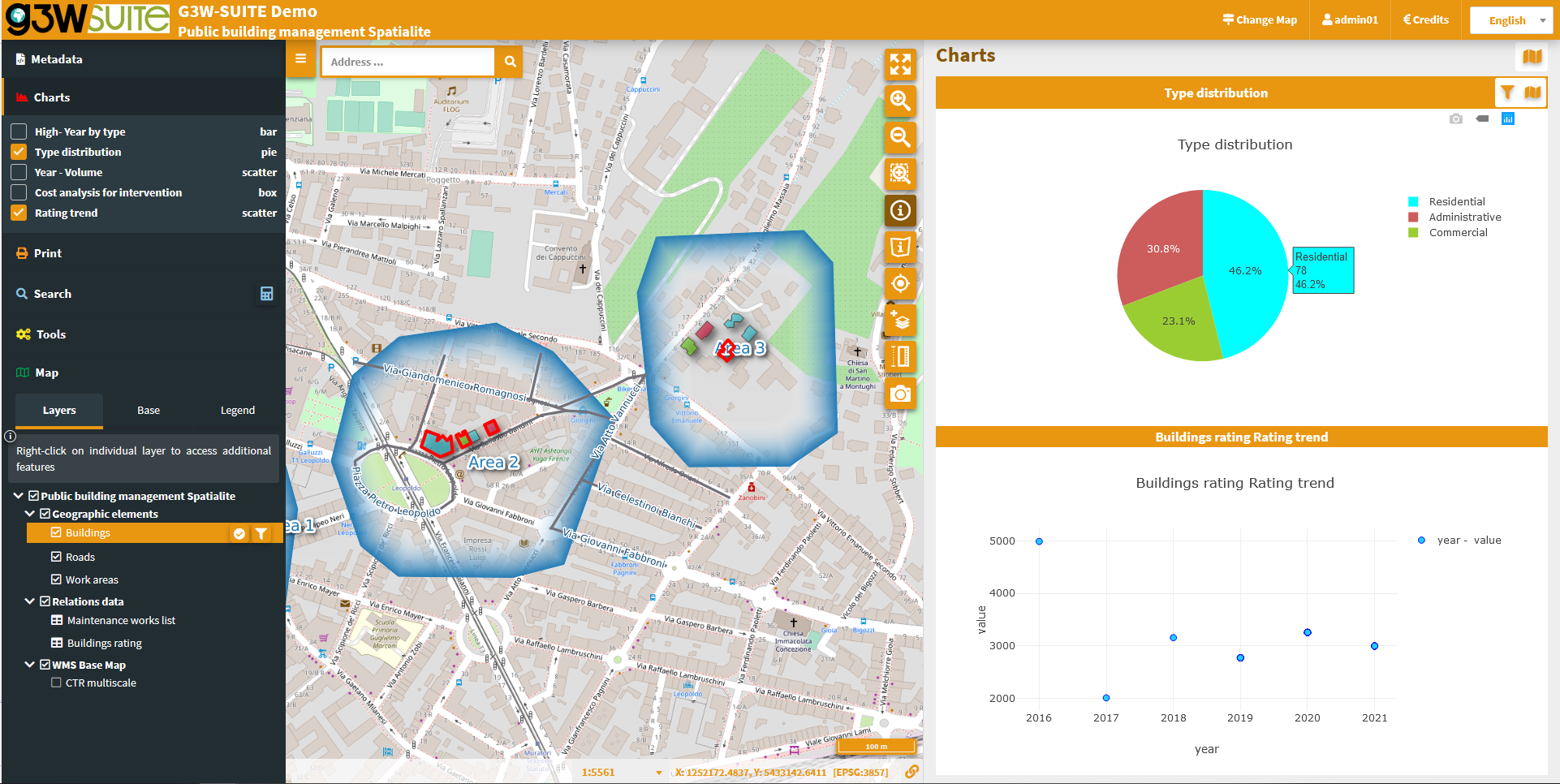This screenshot has height=784, width=1560.
Task: Open Buildings rating table
Action: click(x=104, y=643)
